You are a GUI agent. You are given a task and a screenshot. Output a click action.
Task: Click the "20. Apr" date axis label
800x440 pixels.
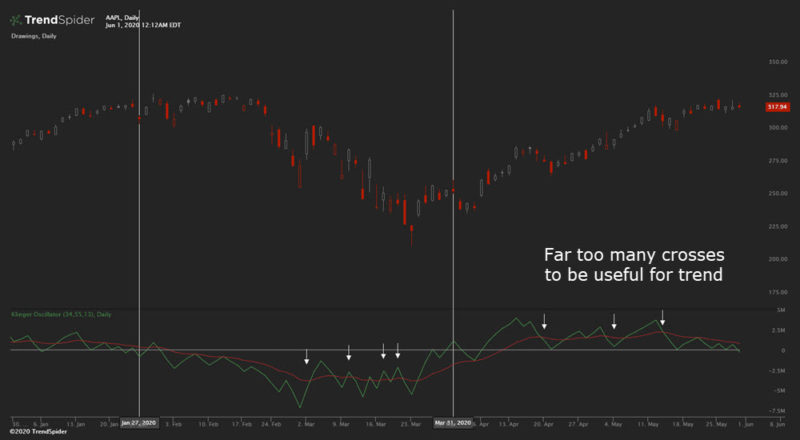click(x=544, y=424)
